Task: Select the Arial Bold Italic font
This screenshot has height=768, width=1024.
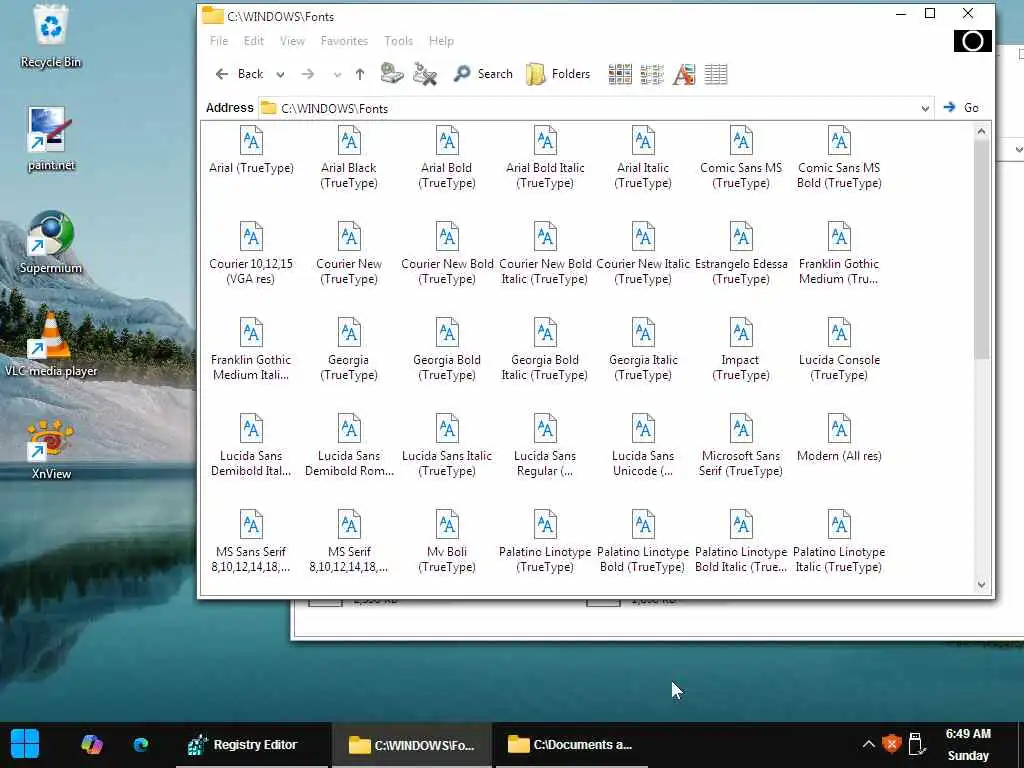Action: (x=545, y=157)
